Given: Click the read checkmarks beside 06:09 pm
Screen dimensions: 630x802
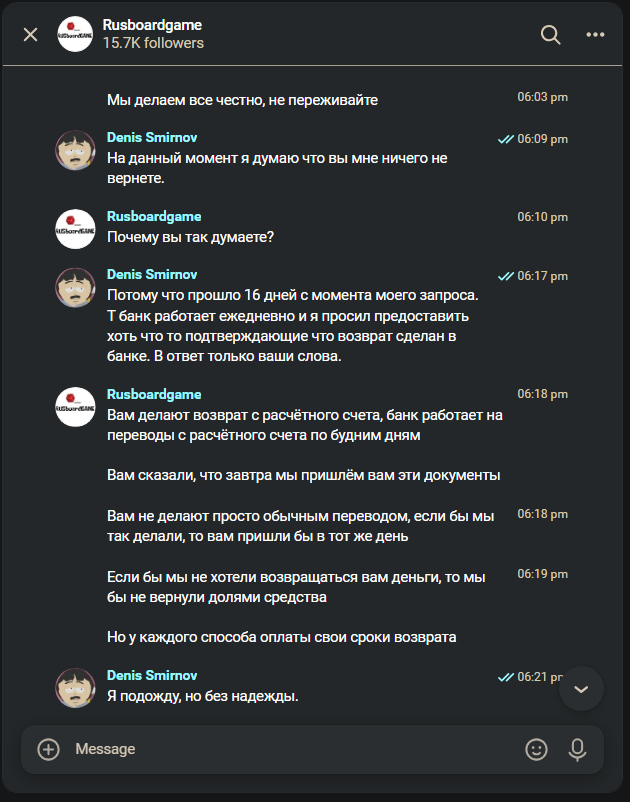Looking at the screenshot, I should pyautogui.click(x=505, y=139).
